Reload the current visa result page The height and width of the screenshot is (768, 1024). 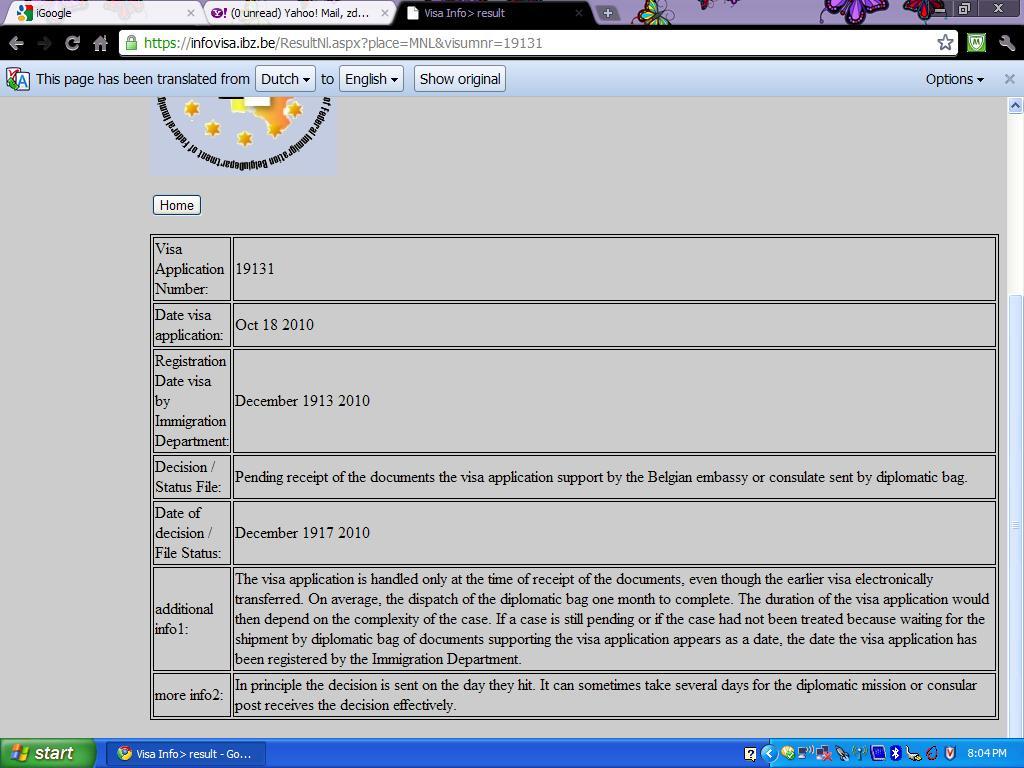coord(72,44)
